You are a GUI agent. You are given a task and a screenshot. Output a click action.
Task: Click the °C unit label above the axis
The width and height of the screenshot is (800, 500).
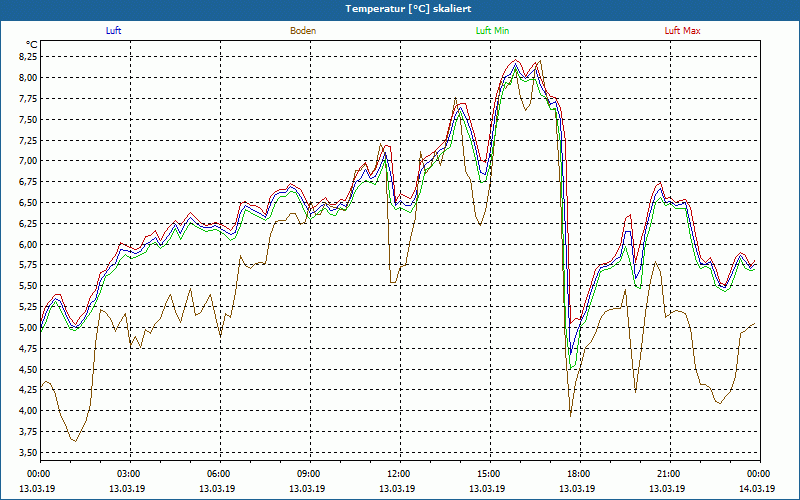(x=32, y=45)
